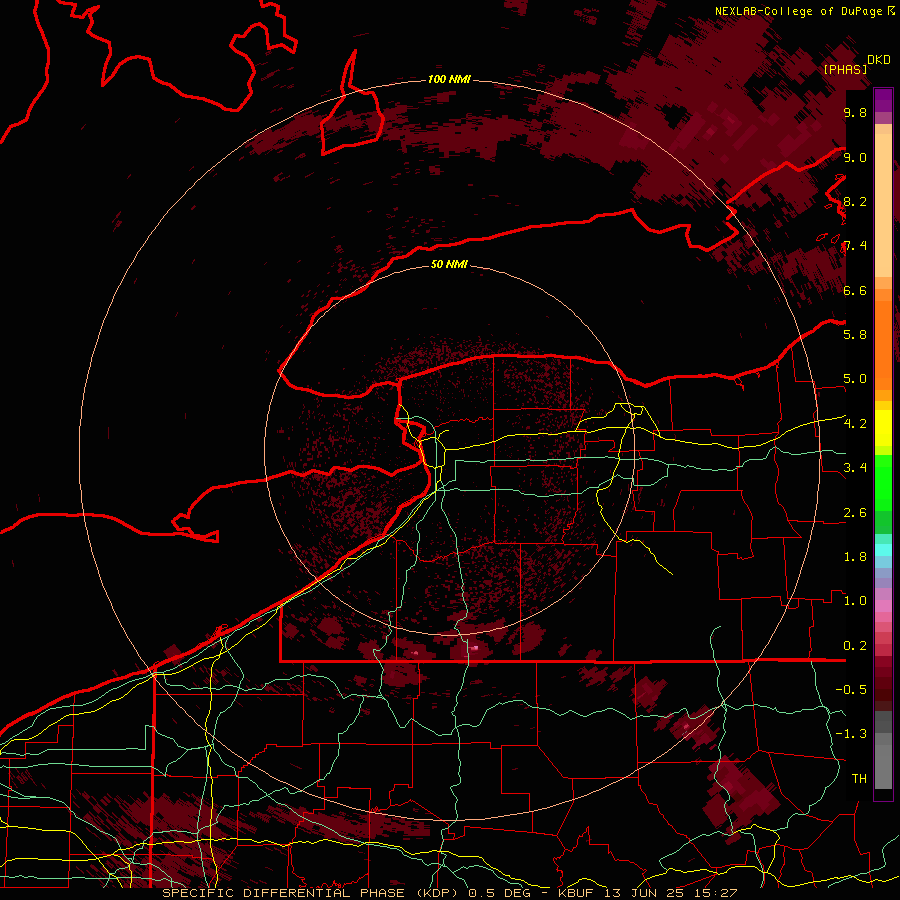Click the 6.6 value on the color scale
The image size is (900, 900).
pyautogui.click(x=855, y=290)
